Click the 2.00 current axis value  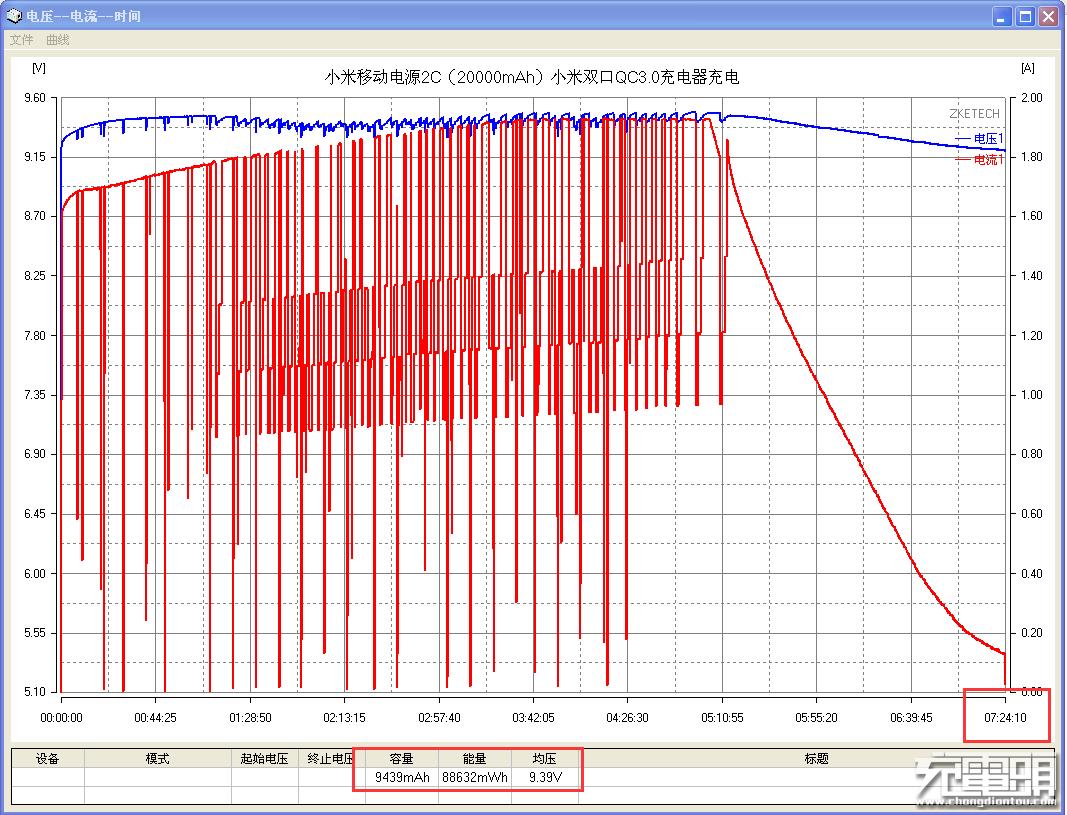[x=1032, y=98]
